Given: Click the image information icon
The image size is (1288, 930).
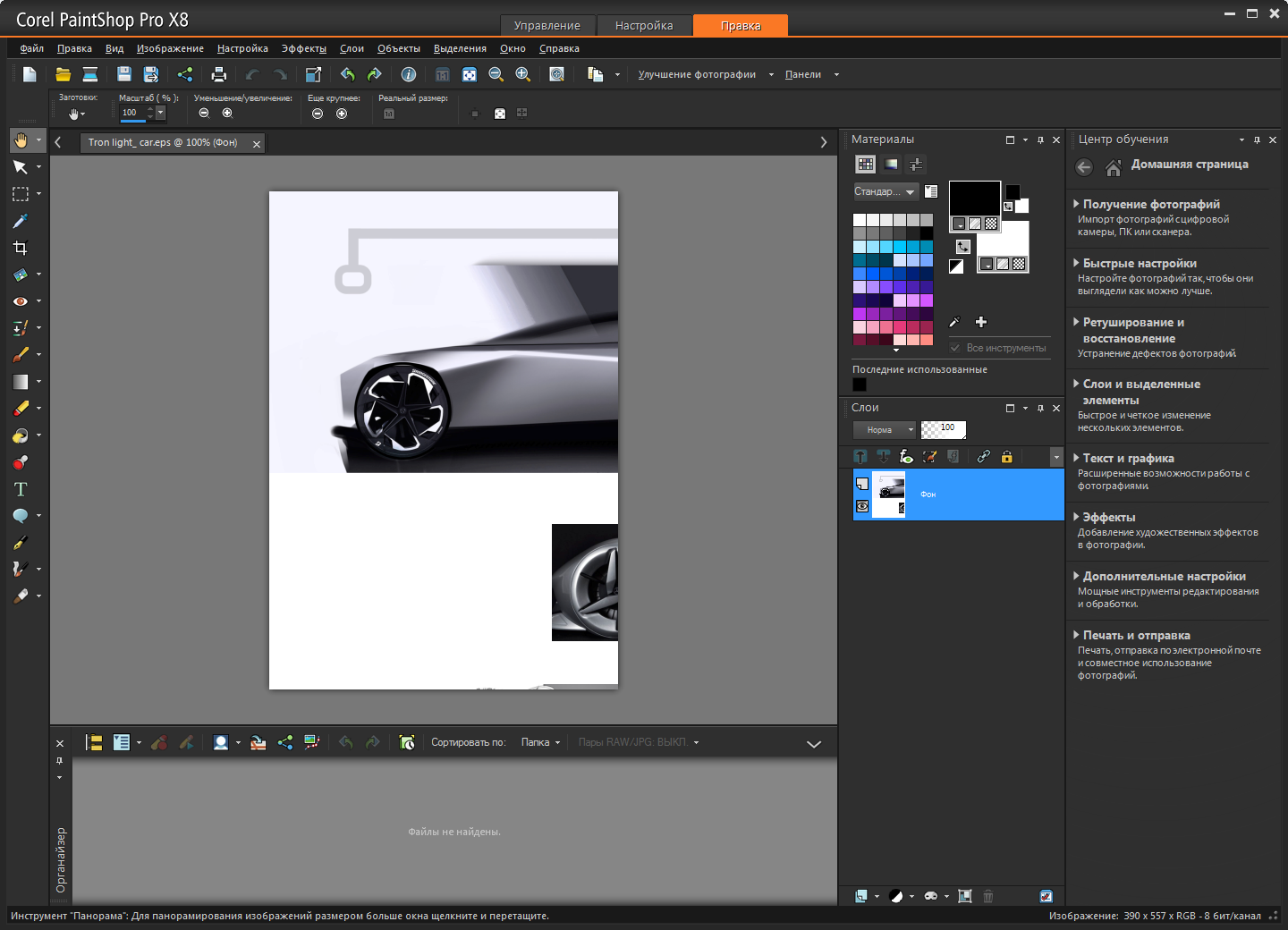Looking at the screenshot, I should 408,74.
